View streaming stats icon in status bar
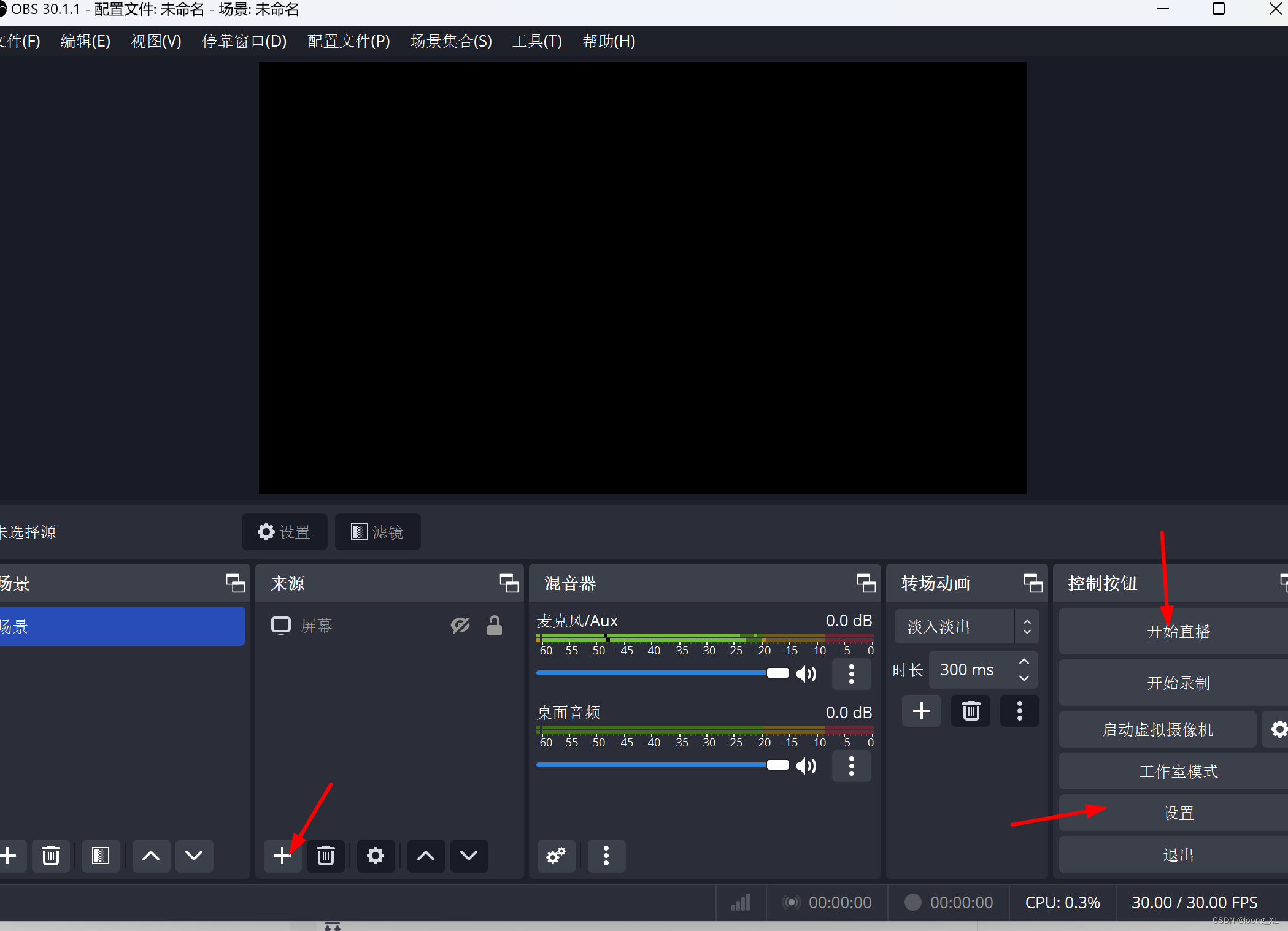Viewport: 1288px width, 931px height. [740, 902]
